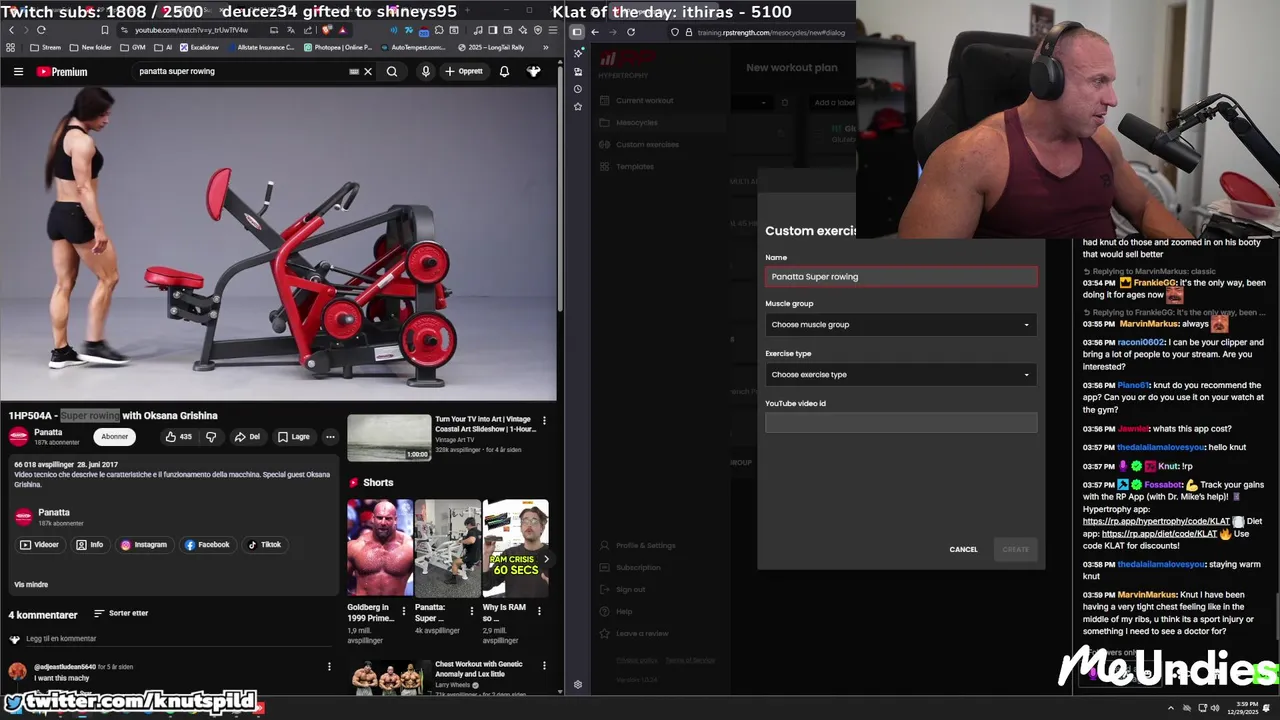1280x720 pixels.
Task: Click the Abonner subscribe button
Action: point(115,436)
